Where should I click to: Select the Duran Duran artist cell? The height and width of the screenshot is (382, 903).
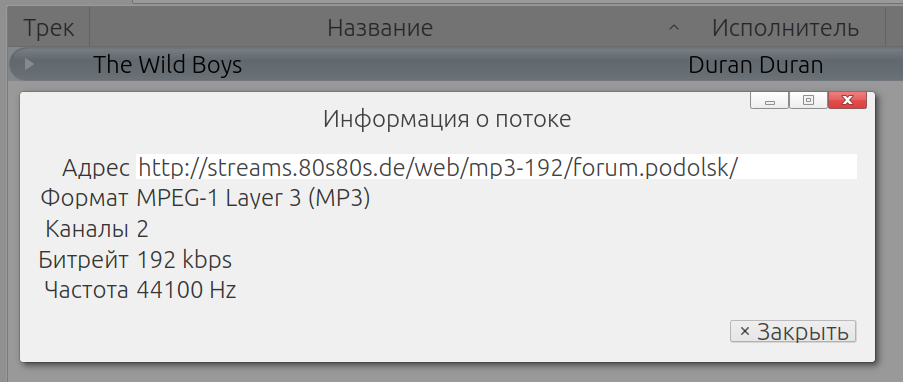click(756, 65)
